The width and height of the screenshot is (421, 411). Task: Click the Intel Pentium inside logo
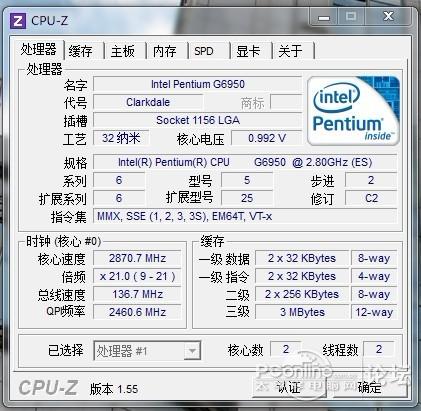[353, 111]
